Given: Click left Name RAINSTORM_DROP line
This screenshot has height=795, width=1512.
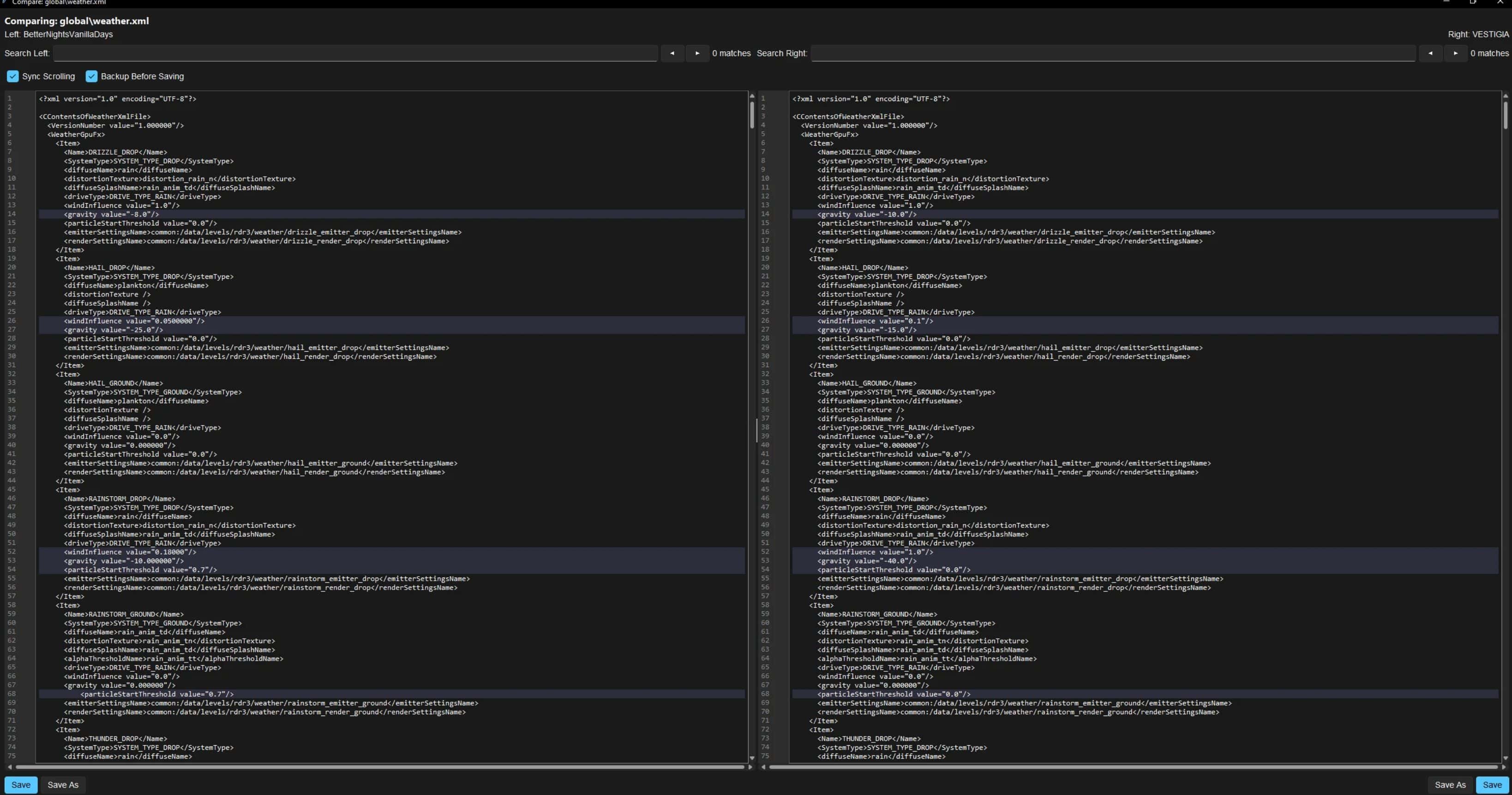Looking at the screenshot, I should (x=120, y=499).
